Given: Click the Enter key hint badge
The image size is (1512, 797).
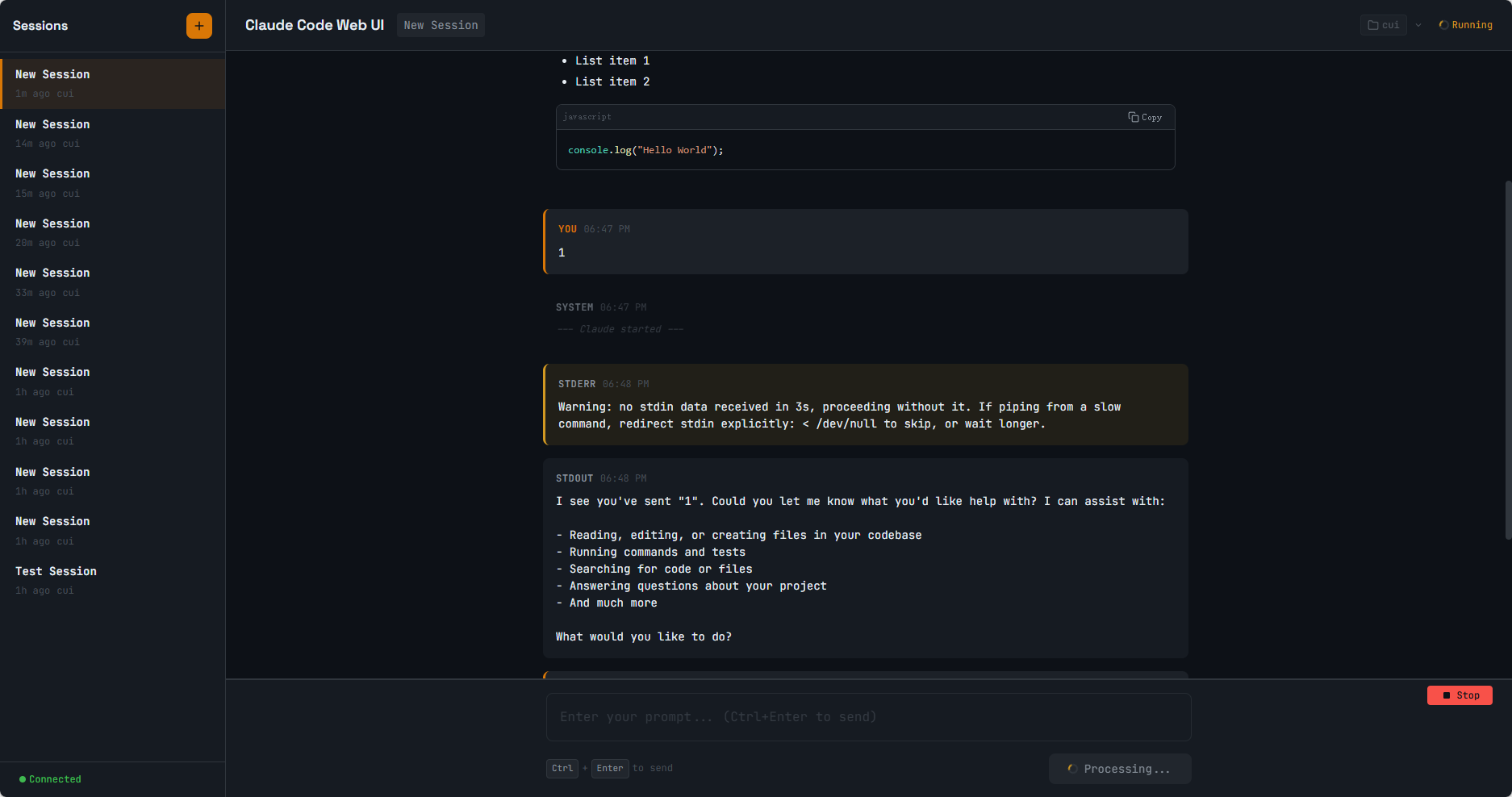Looking at the screenshot, I should tap(610, 768).
